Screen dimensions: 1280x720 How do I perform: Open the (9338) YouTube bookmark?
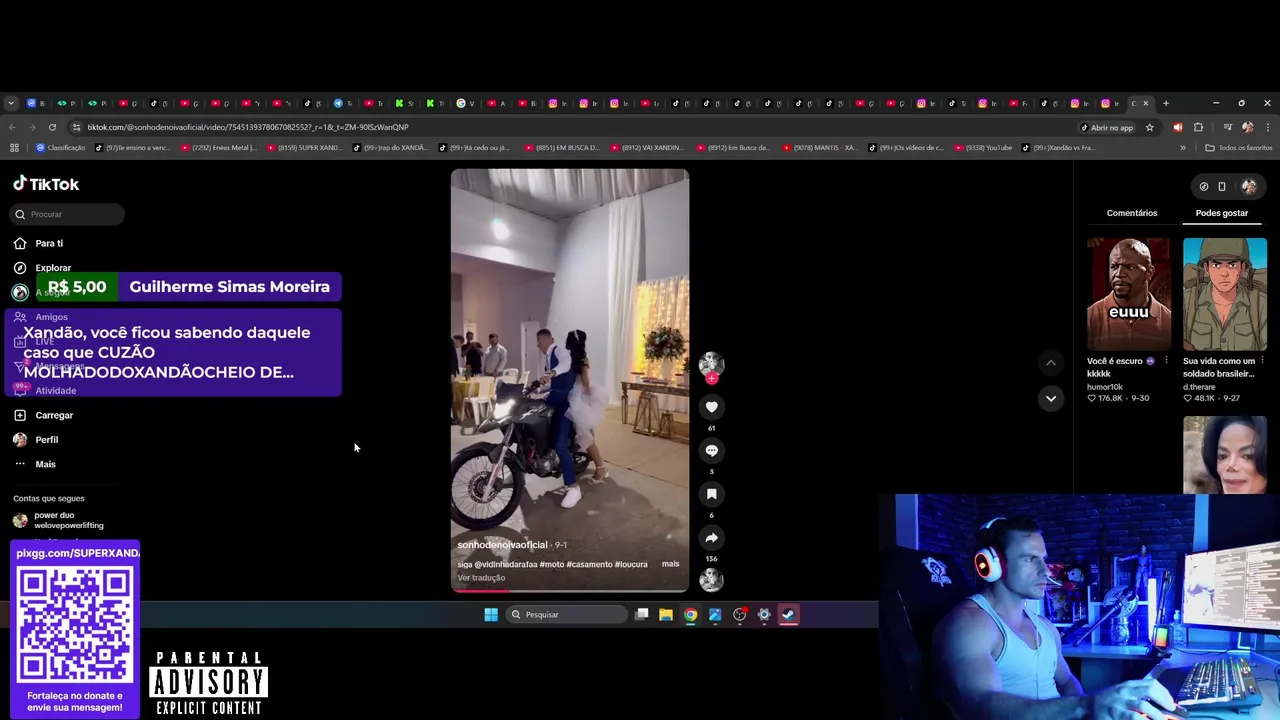pyautogui.click(x=983, y=148)
